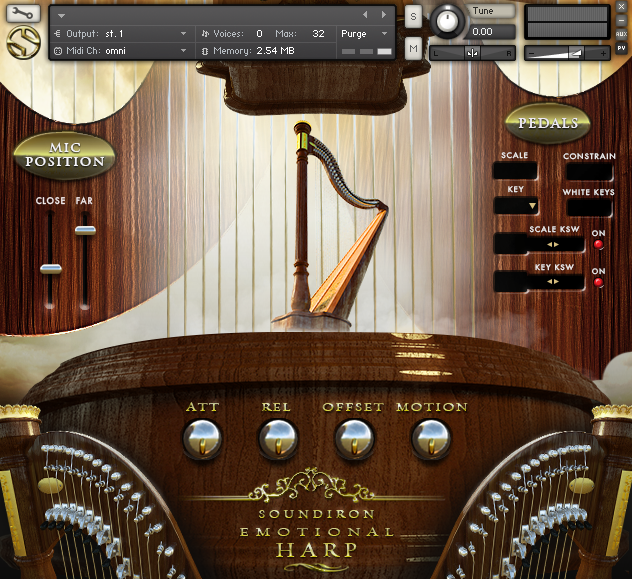Screen dimensions: 632x579
Task: Click the REL knob
Action: click(x=277, y=439)
